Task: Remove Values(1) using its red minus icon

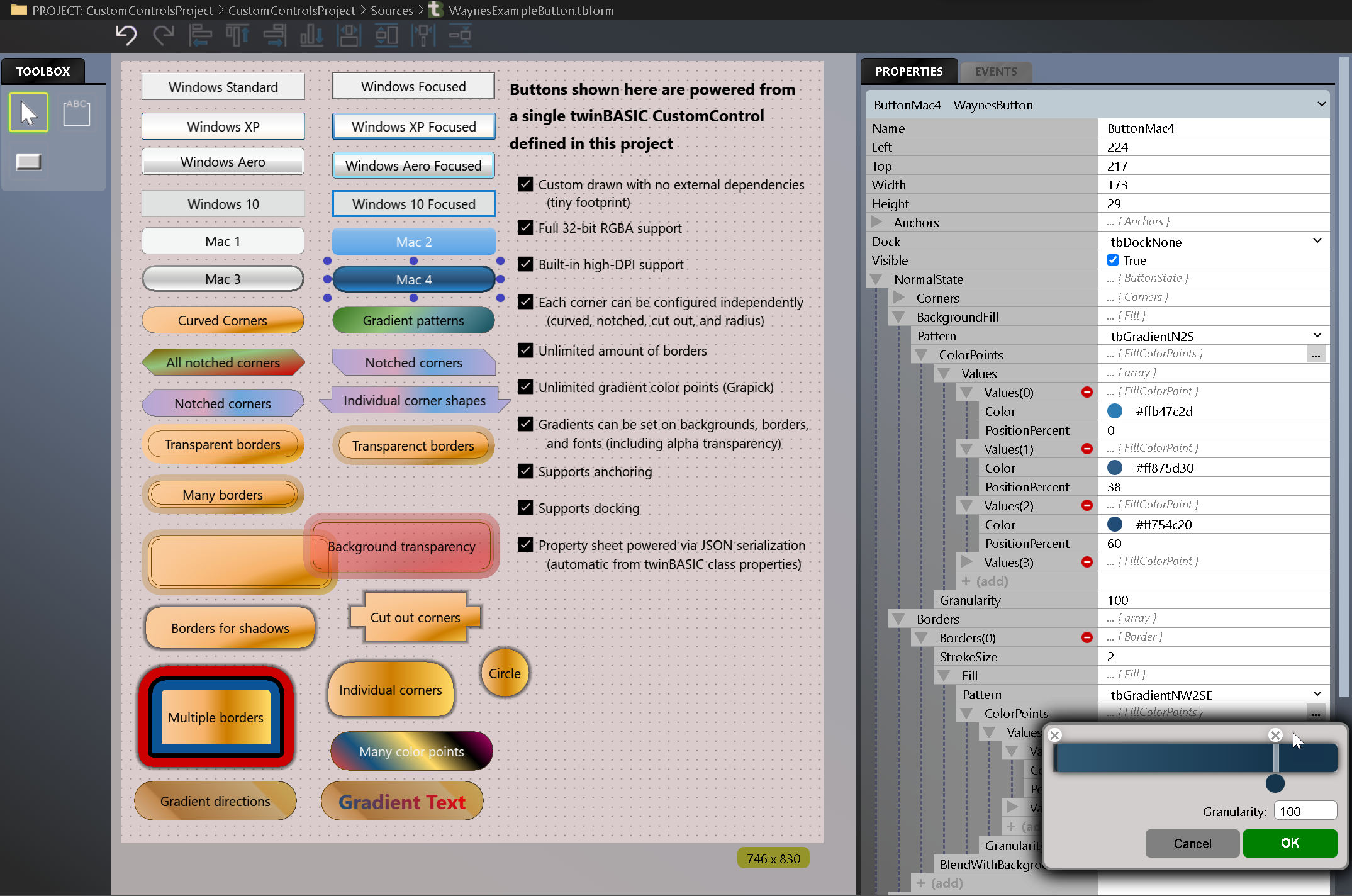Action: (x=1086, y=449)
